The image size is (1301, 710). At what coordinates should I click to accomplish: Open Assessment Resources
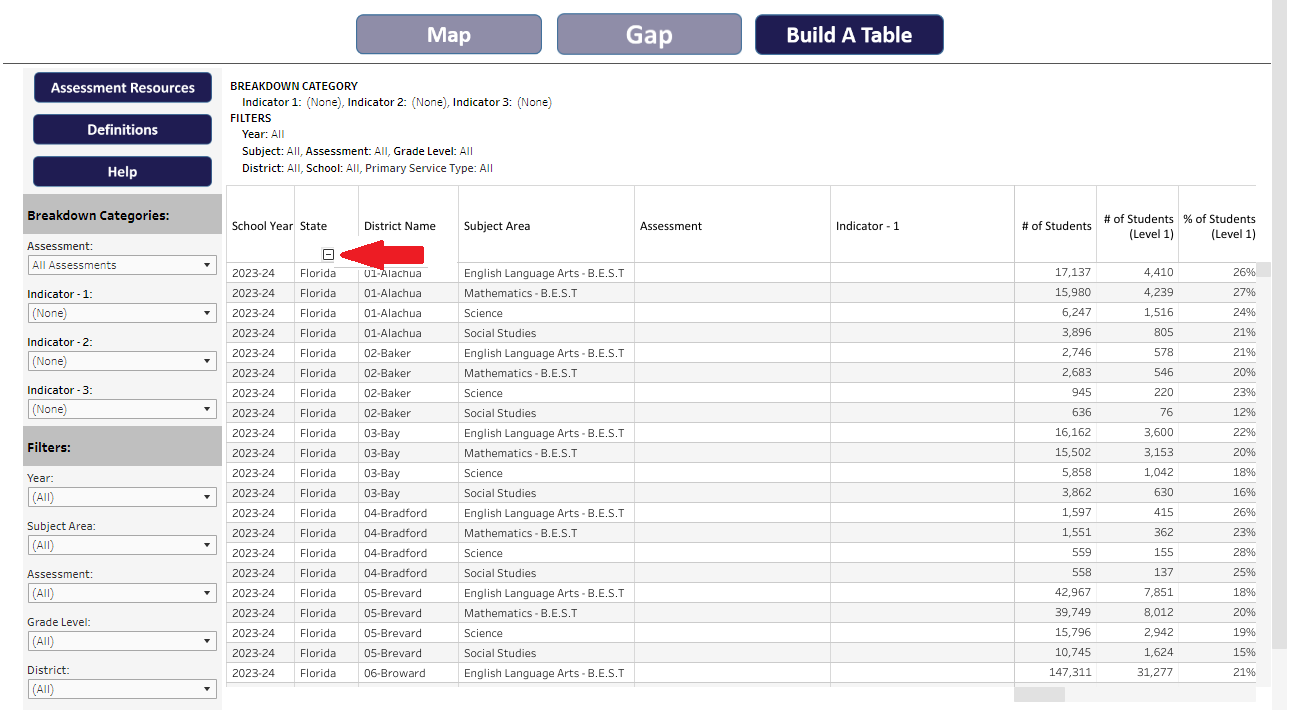point(122,88)
